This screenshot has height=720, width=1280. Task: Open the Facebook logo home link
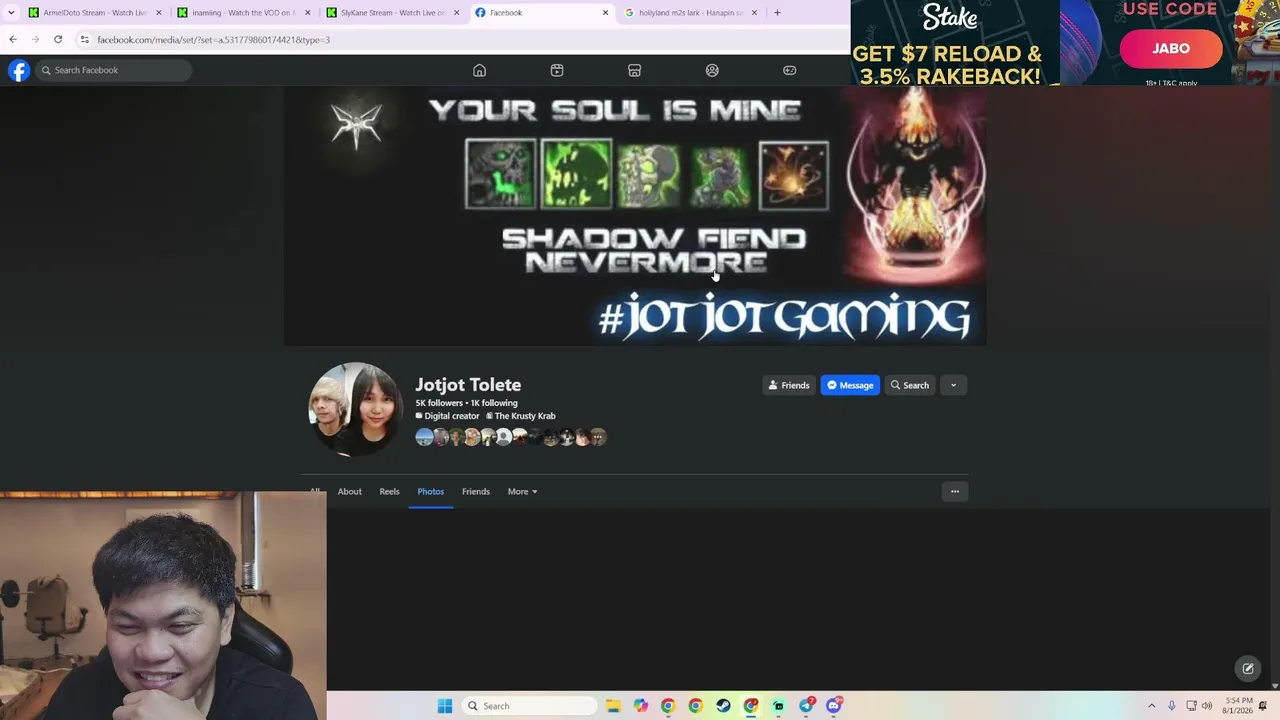[19, 70]
